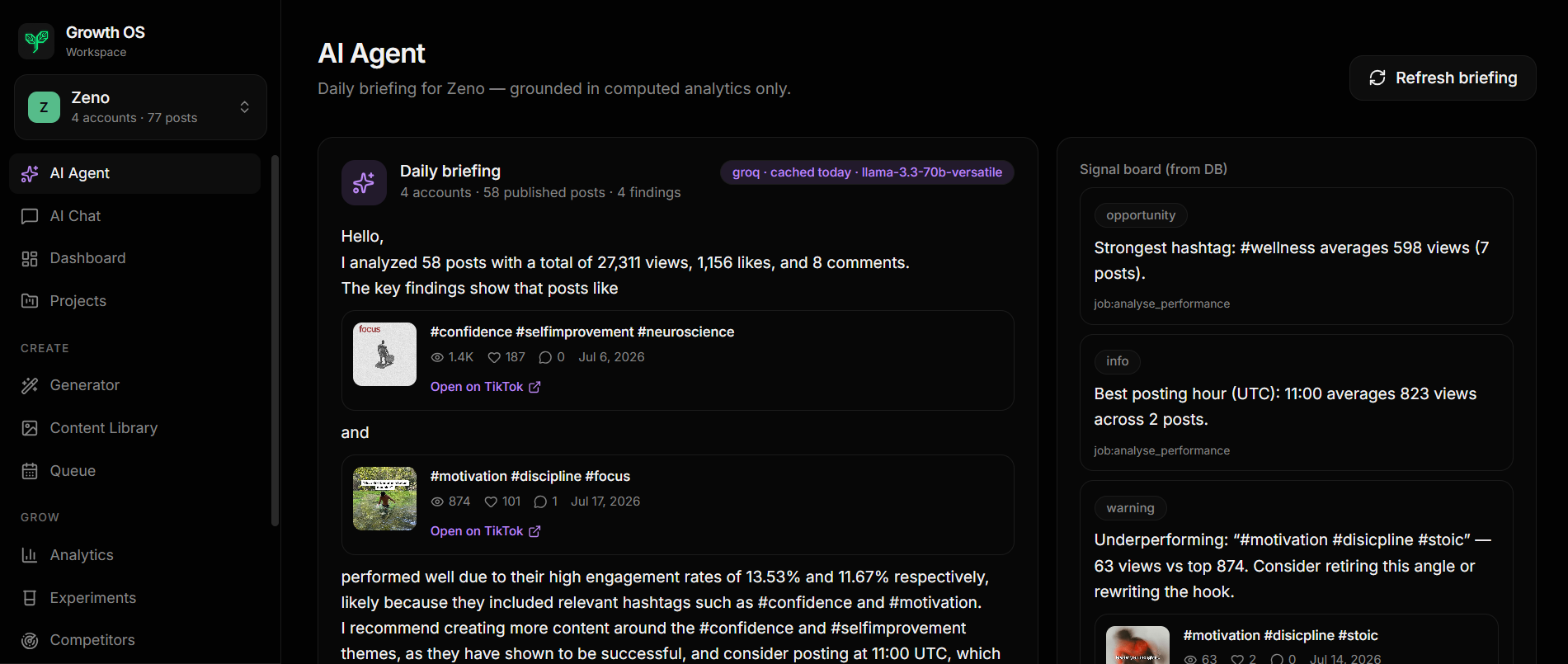Click the Experiments beaker icon
This screenshot has height=664, width=1568.
pos(30,598)
